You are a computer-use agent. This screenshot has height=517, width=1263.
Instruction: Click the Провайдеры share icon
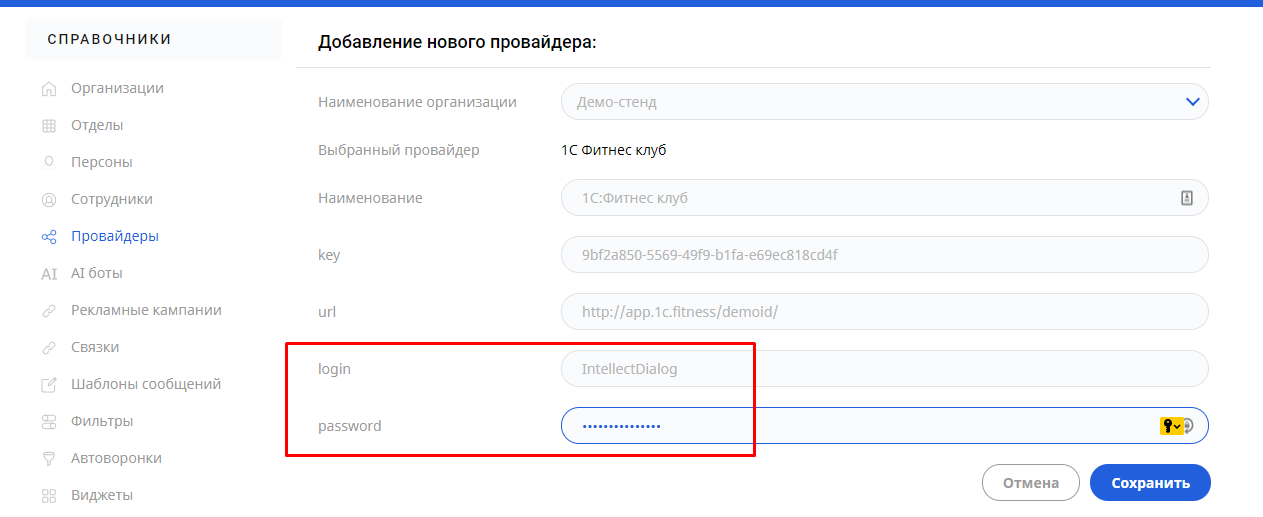[x=48, y=237]
